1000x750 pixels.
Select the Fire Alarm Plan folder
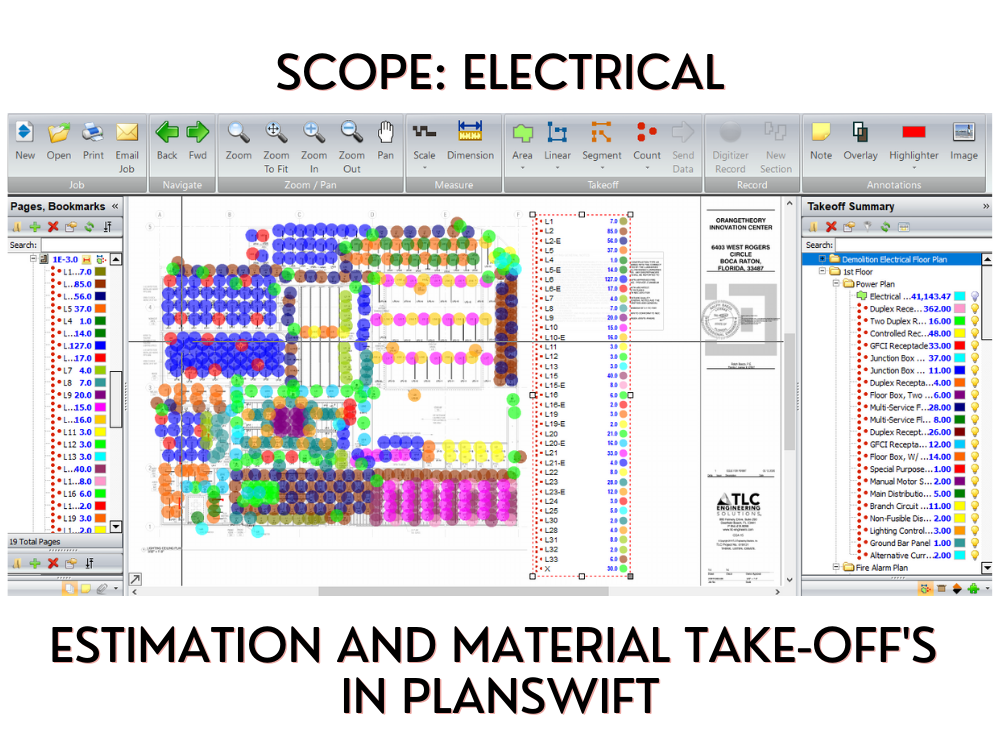pos(881,568)
